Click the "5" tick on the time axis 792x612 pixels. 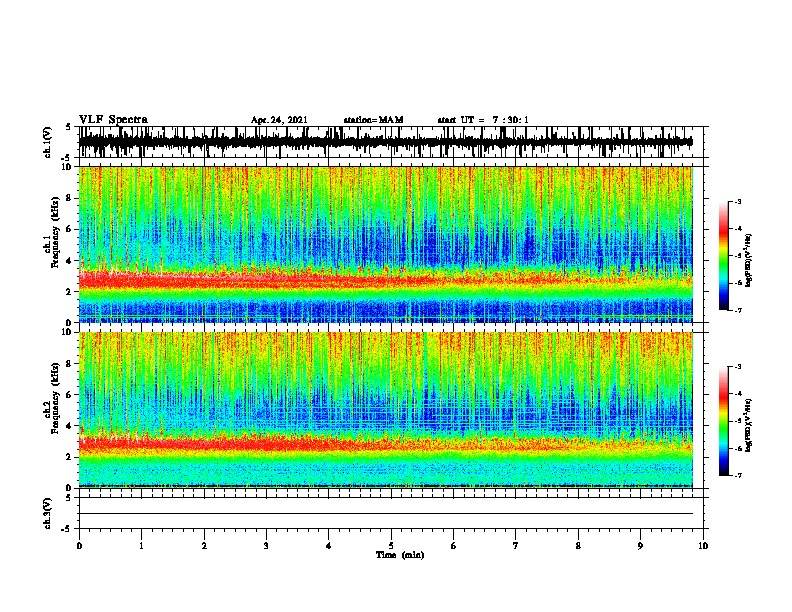(391, 546)
